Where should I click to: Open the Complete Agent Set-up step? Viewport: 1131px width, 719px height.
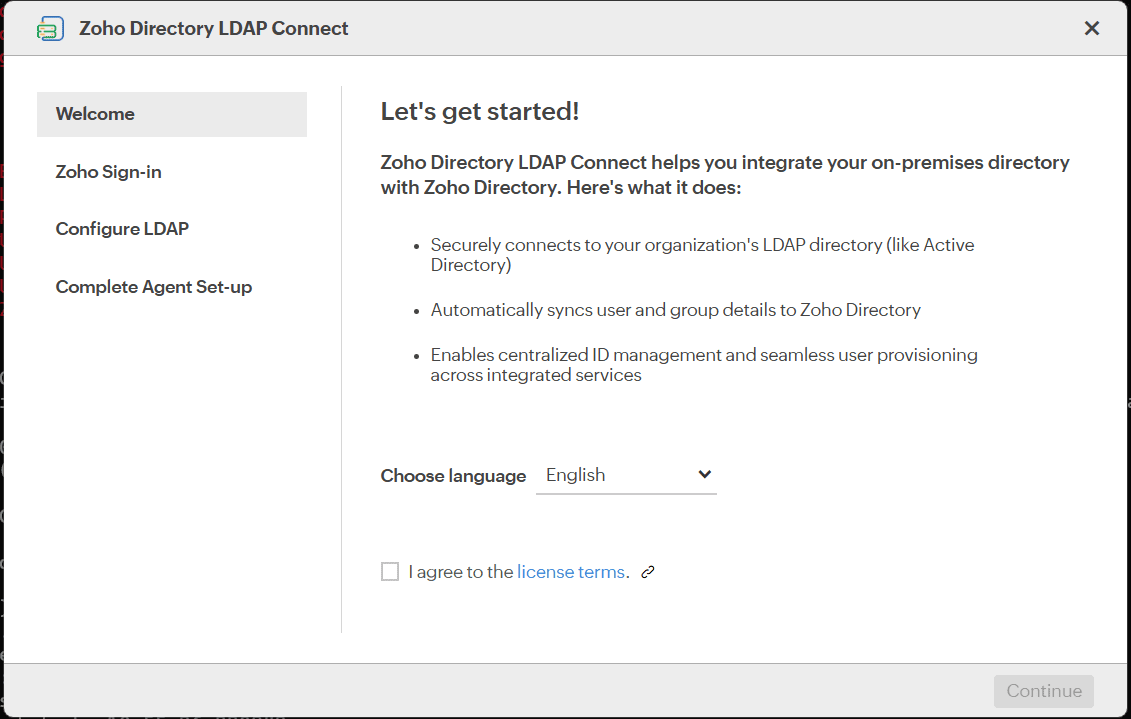coord(154,287)
